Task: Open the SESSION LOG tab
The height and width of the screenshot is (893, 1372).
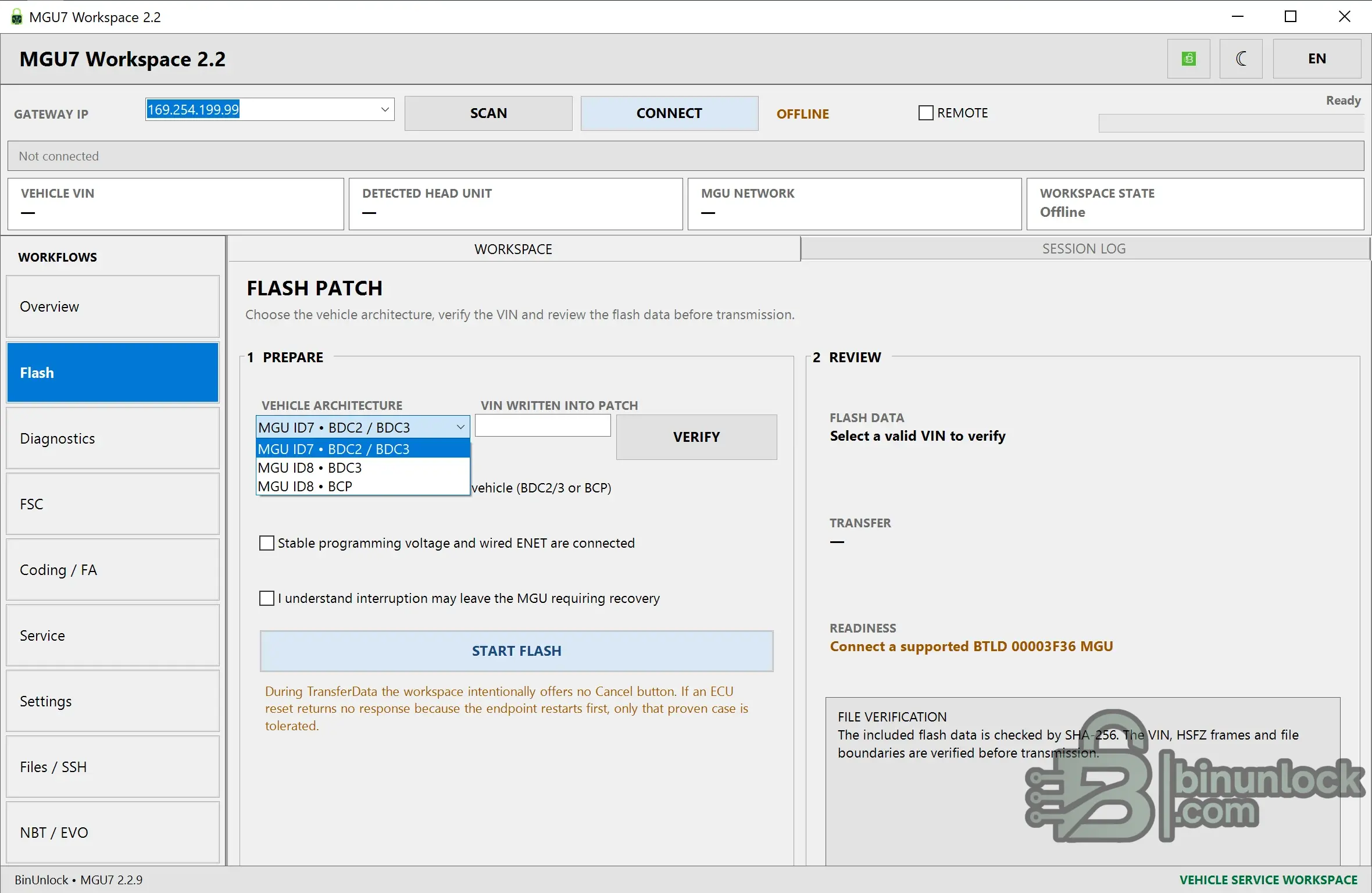Action: pos(1084,249)
